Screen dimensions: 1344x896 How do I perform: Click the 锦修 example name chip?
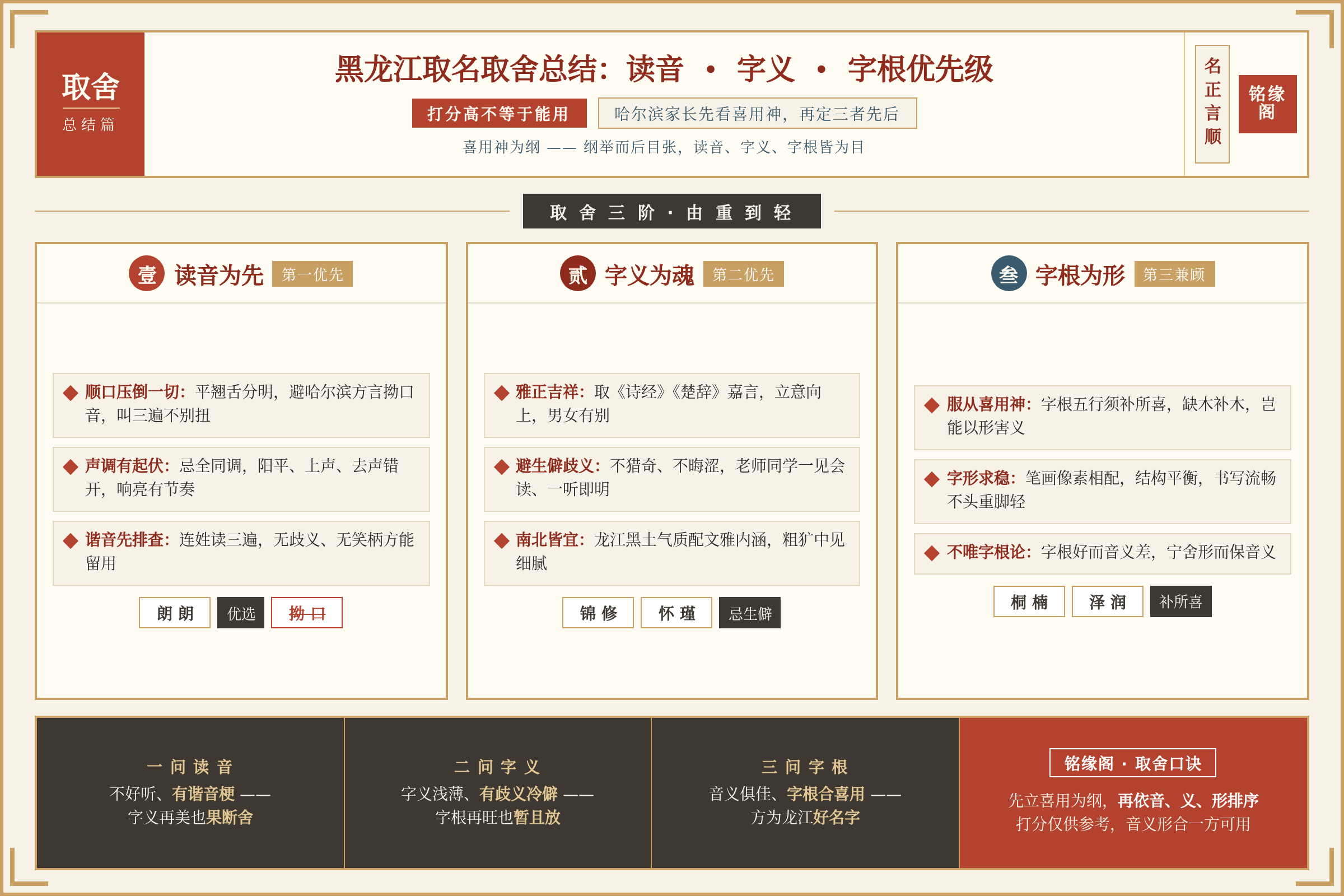click(x=598, y=613)
